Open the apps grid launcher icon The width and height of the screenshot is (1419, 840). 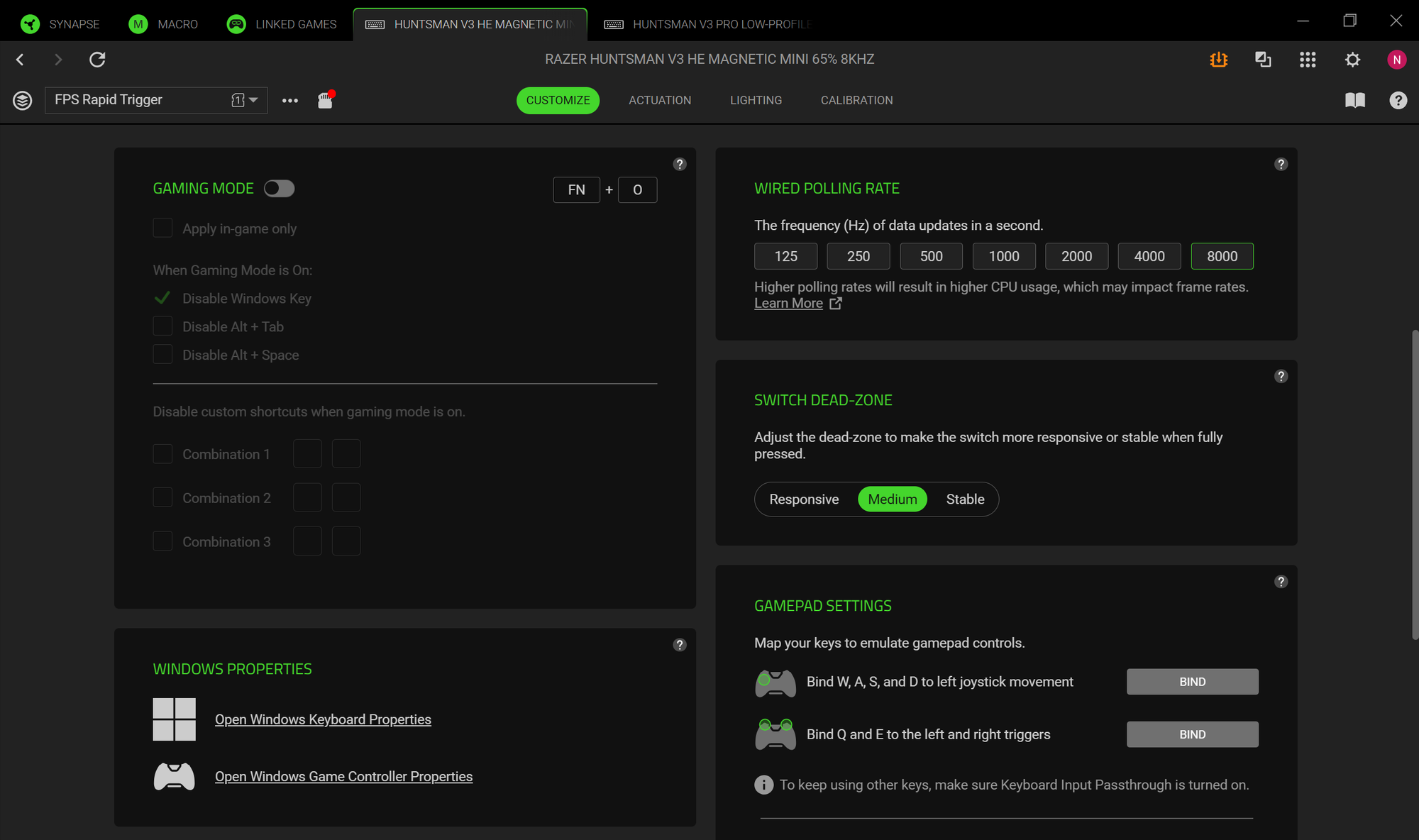pyautogui.click(x=1308, y=60)
